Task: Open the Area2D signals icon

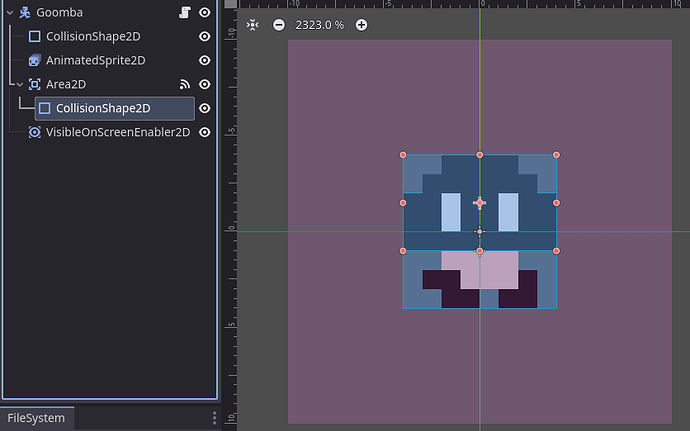Action: click(x=185, y=84)
